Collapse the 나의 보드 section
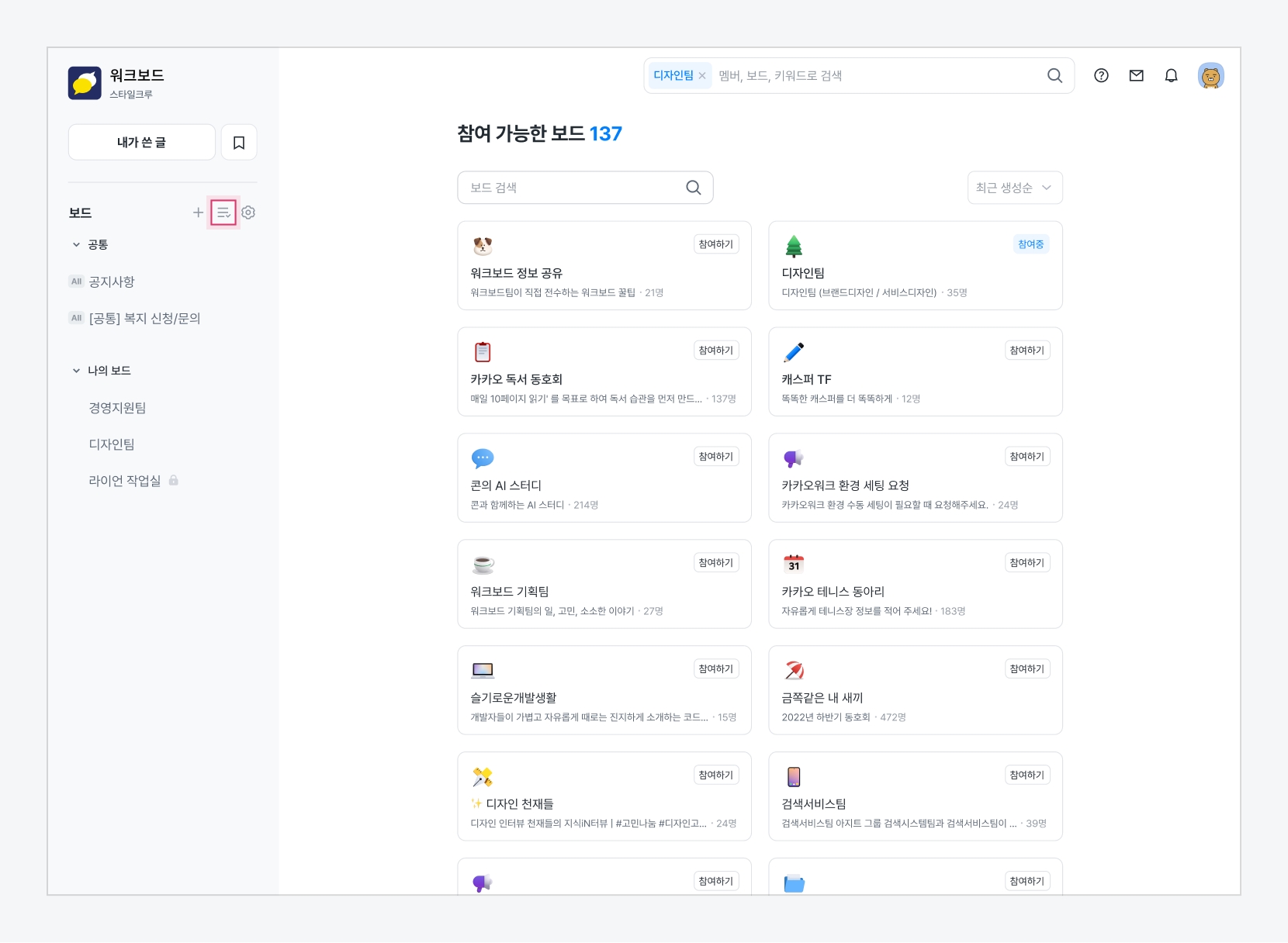Viewport: 1288px width, 943px height. pos(76,371)
